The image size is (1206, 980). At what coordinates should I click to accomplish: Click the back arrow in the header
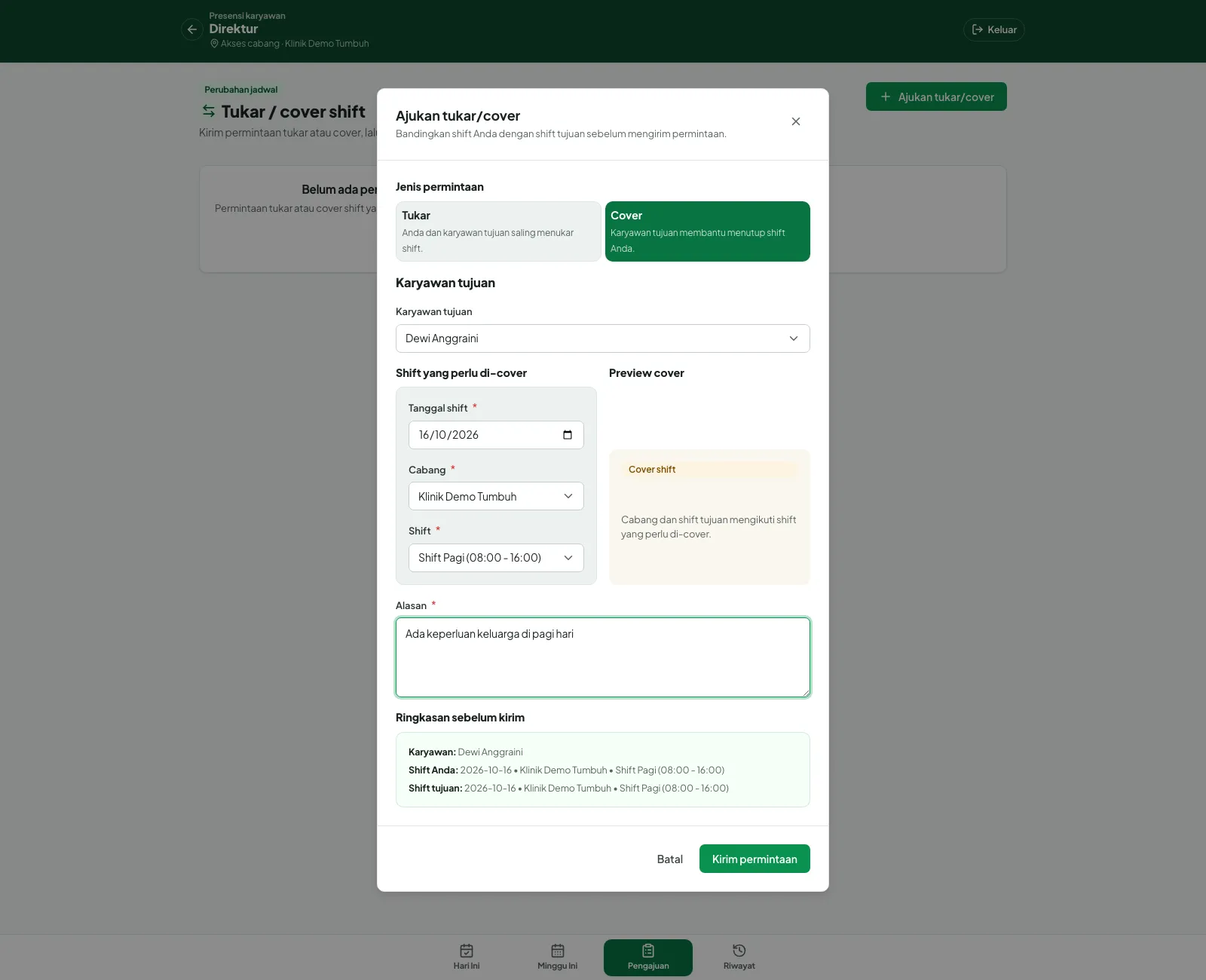coord(192,29)
